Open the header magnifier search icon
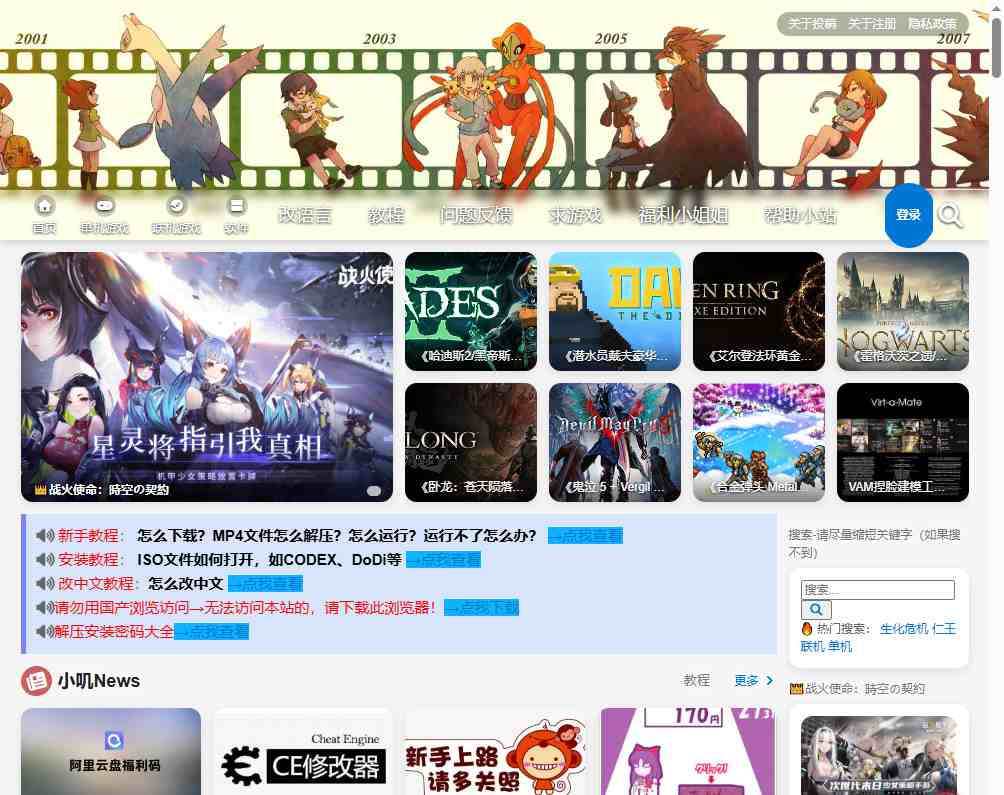This screenshot has height=795, width=1004. pos(950,216)
